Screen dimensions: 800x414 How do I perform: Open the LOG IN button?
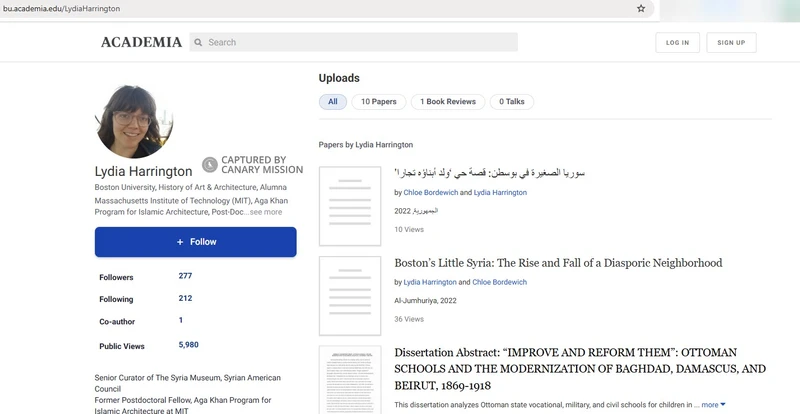click(678, 43)
